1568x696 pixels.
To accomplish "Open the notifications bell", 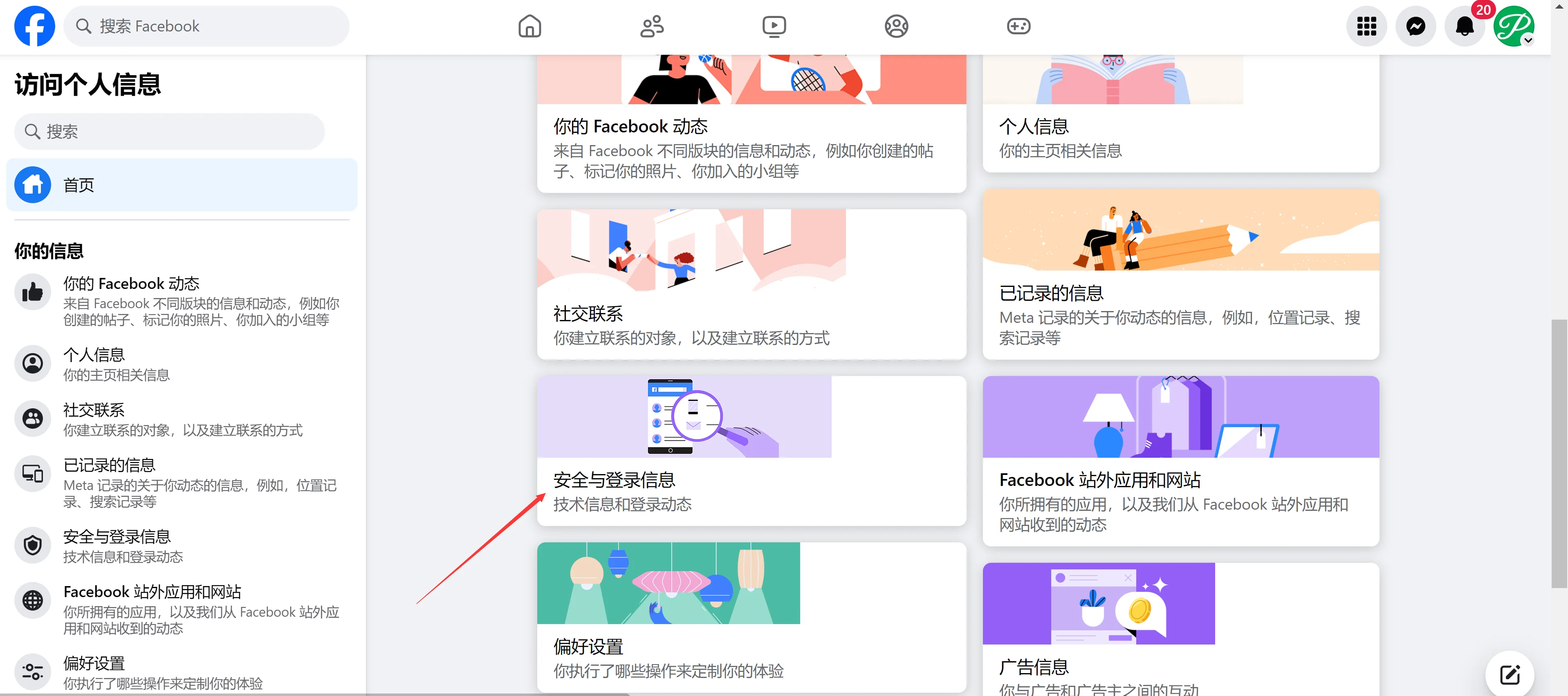I will (1465, 26).
